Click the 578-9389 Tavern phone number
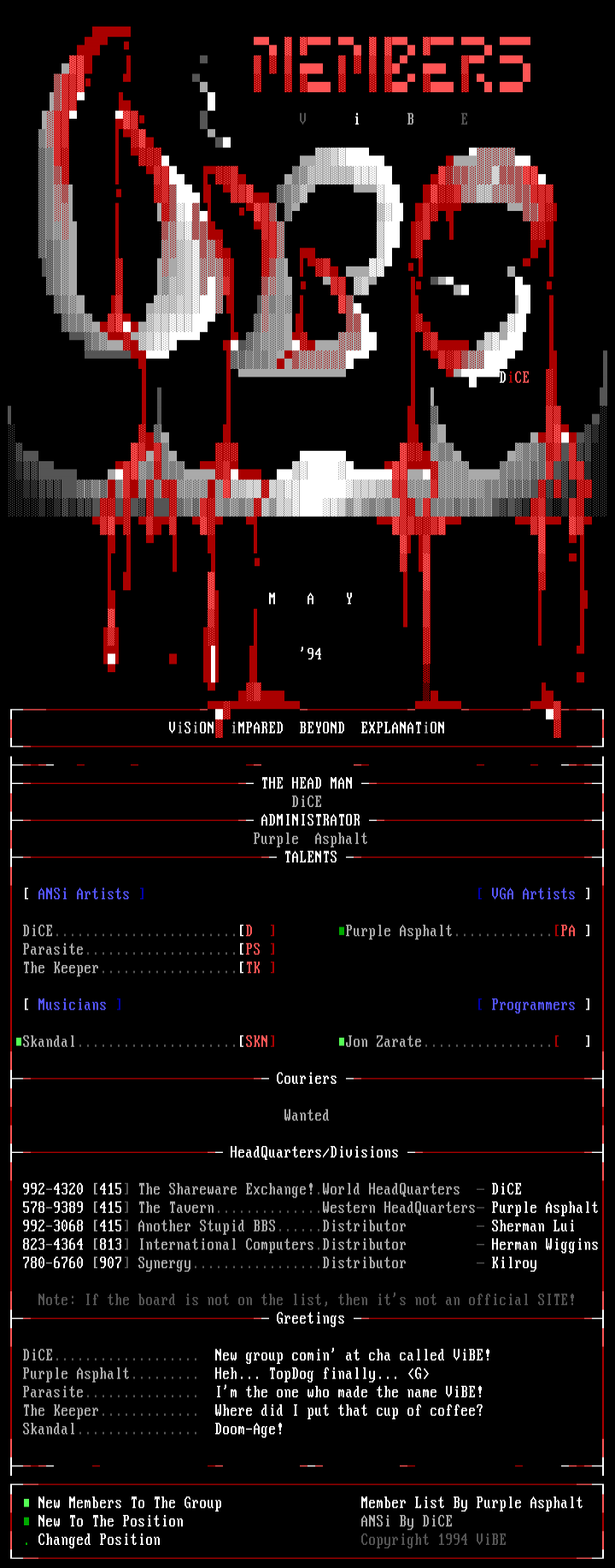The image size is (615, 1568). [x=53, y=1208]
